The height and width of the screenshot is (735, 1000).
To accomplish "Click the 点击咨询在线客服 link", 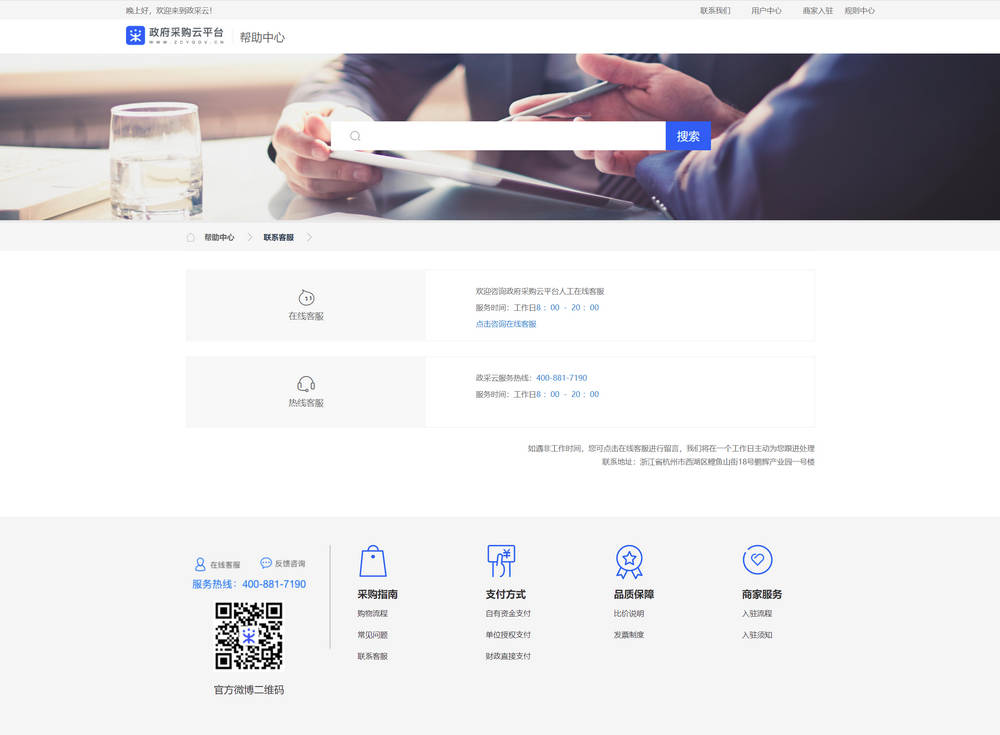I will point(506,324).
